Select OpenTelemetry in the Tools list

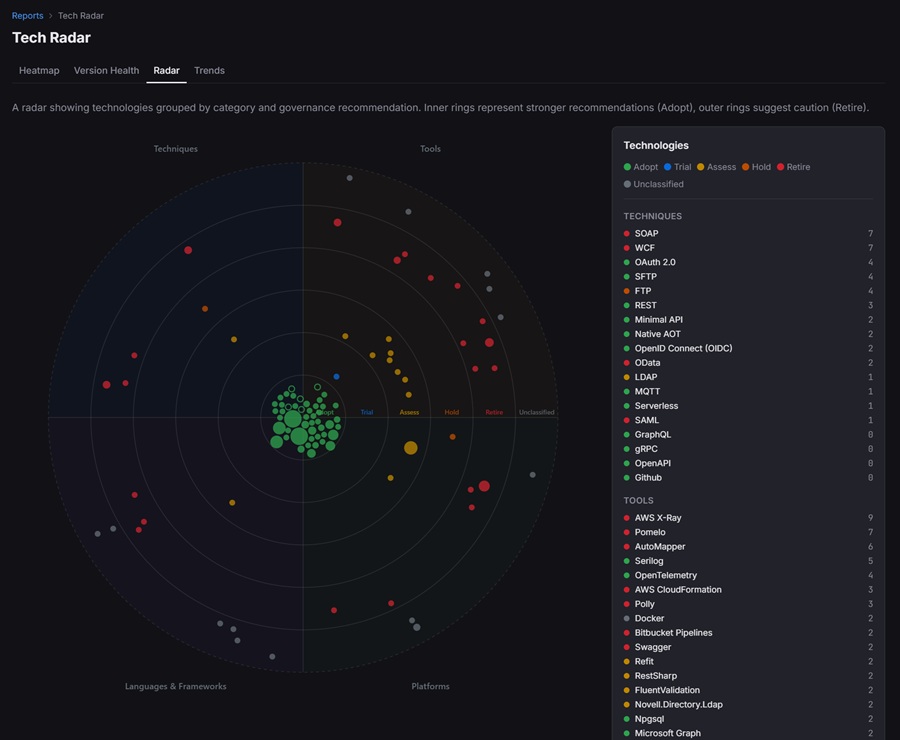point(748,575)
